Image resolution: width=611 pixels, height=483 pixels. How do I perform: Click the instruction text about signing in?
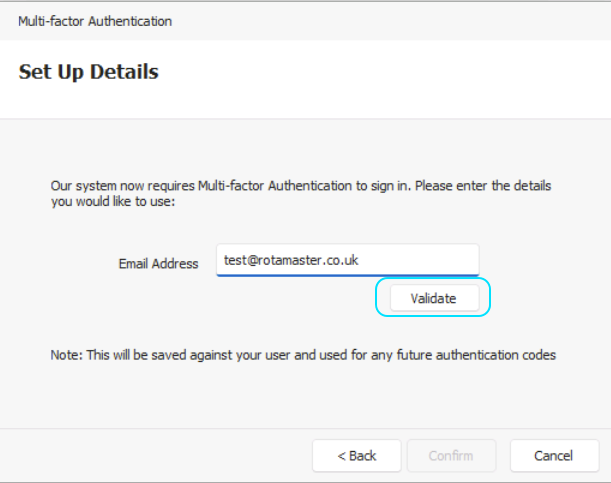(x=301, y=194)
